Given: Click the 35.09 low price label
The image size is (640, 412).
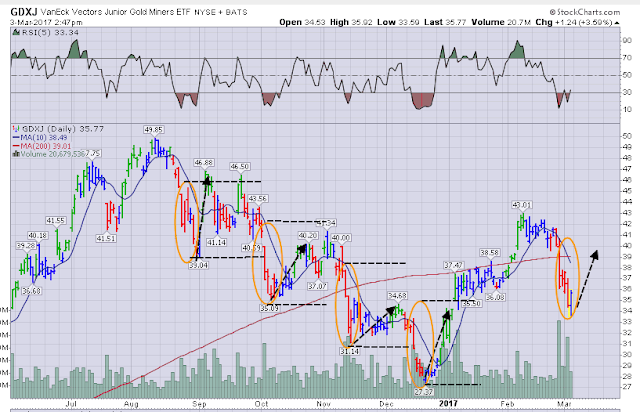Looking at the screenshot, I should tap(269, 308).
